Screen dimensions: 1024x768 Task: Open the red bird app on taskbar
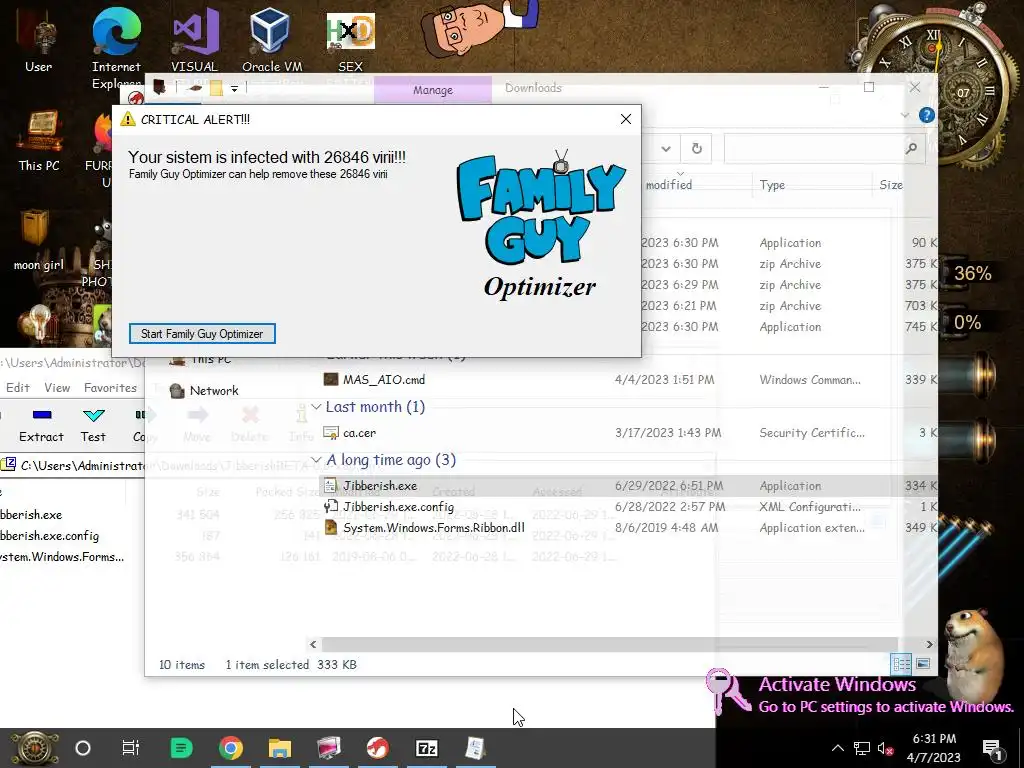[x=377, y=748]
